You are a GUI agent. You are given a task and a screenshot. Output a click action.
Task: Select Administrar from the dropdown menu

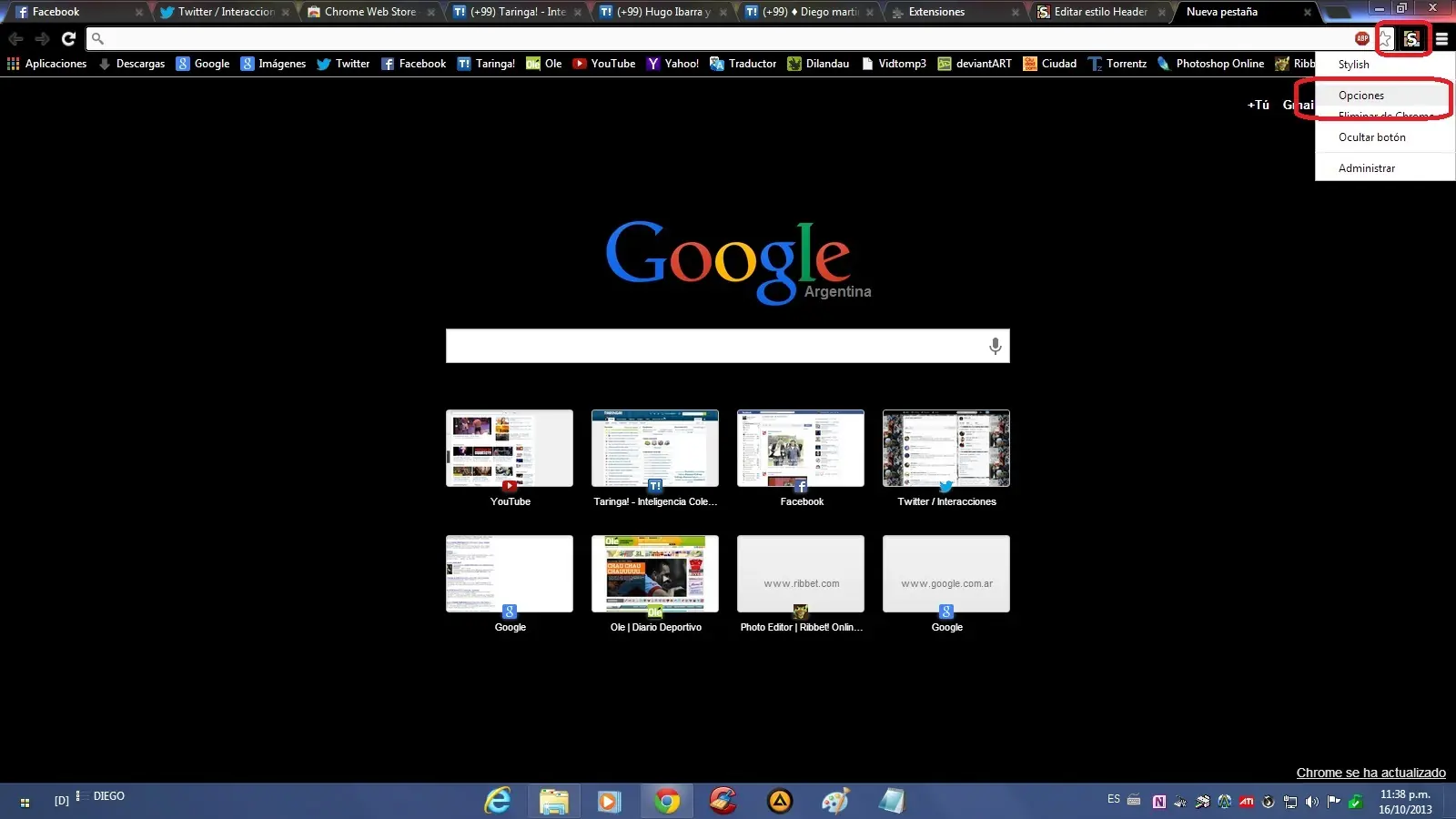point(1366,167)
